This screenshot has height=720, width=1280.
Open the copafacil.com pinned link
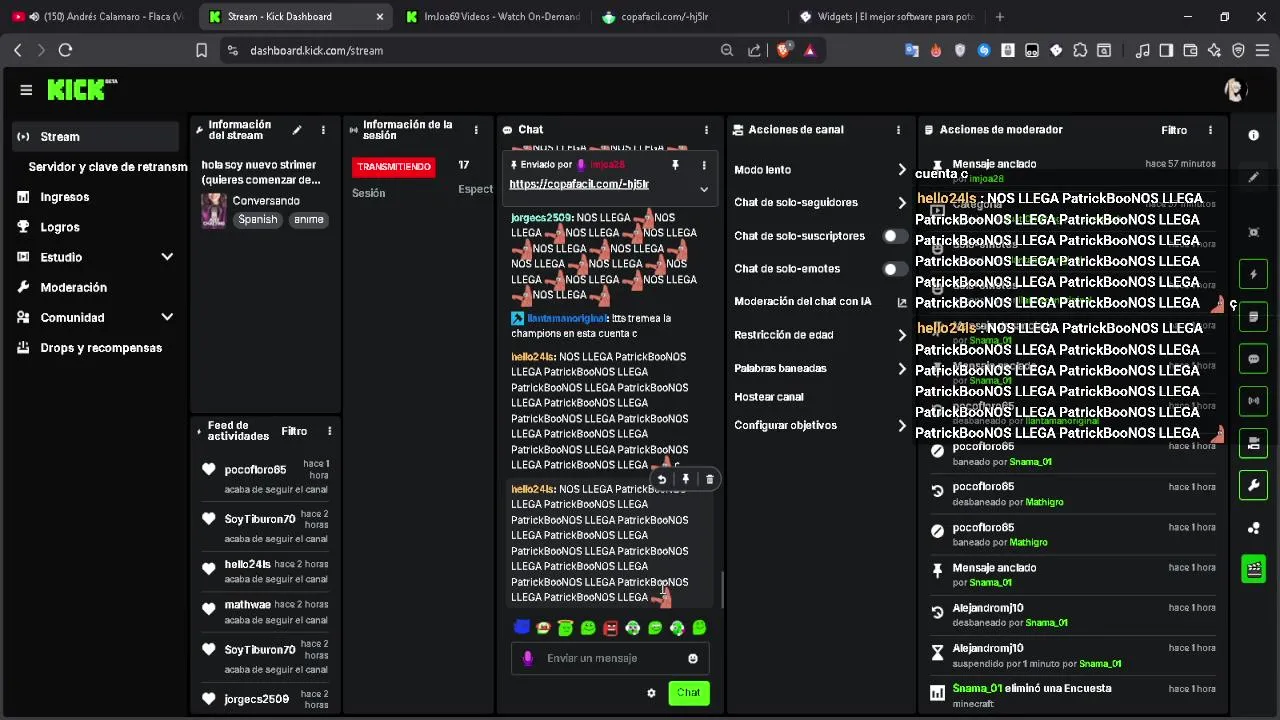pyautogui.click(x=579, y=184)
